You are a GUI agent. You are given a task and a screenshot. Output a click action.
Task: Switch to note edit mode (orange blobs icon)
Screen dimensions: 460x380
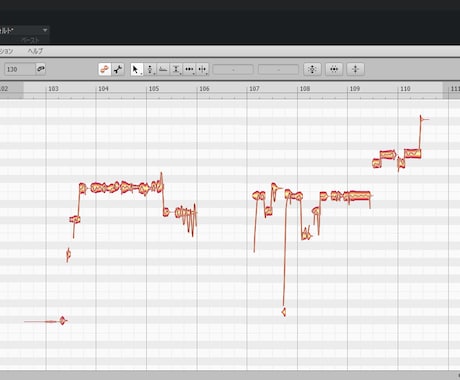coord(105,69)
